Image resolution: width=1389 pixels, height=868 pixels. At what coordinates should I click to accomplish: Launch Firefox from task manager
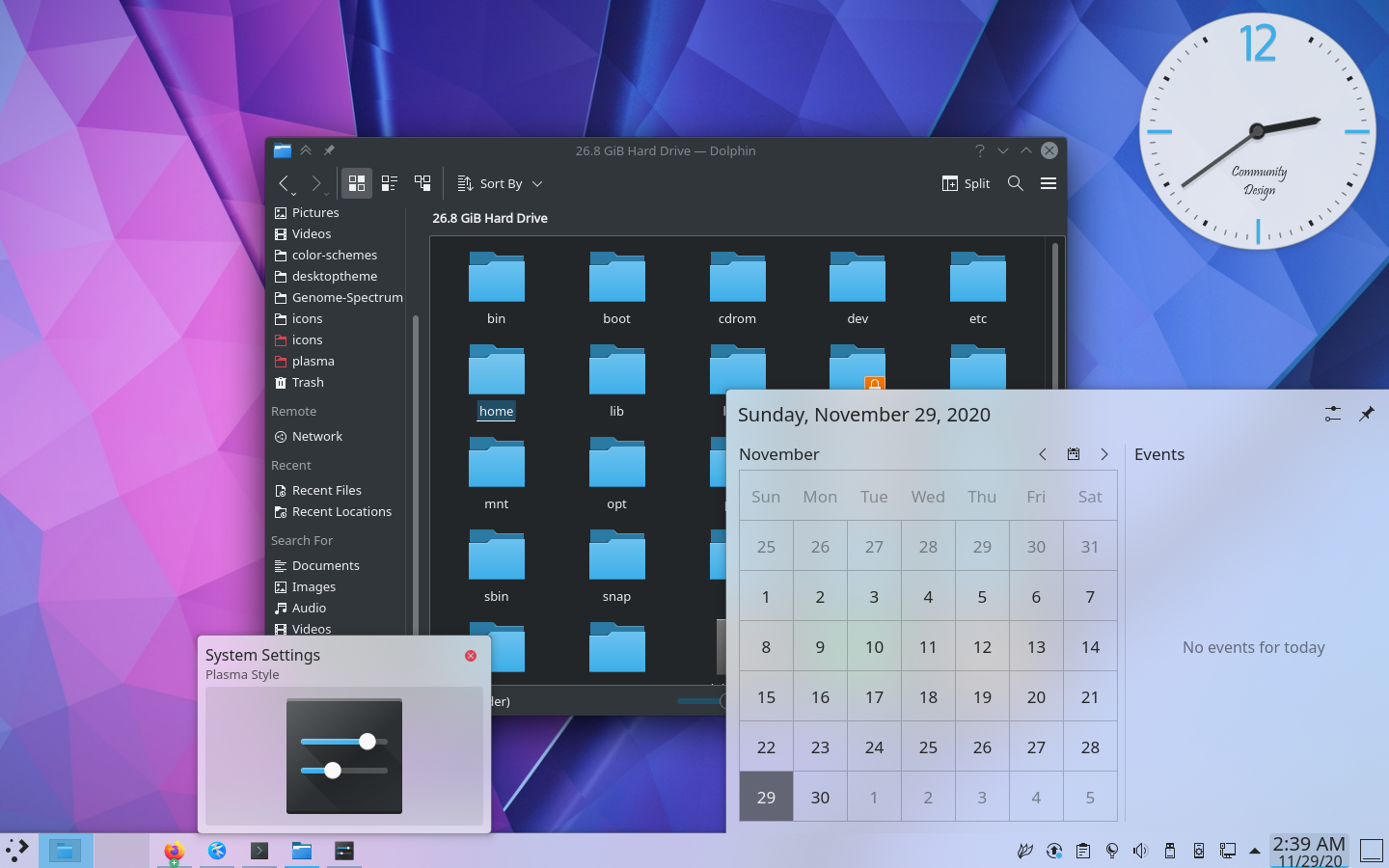tap(174, 851)
